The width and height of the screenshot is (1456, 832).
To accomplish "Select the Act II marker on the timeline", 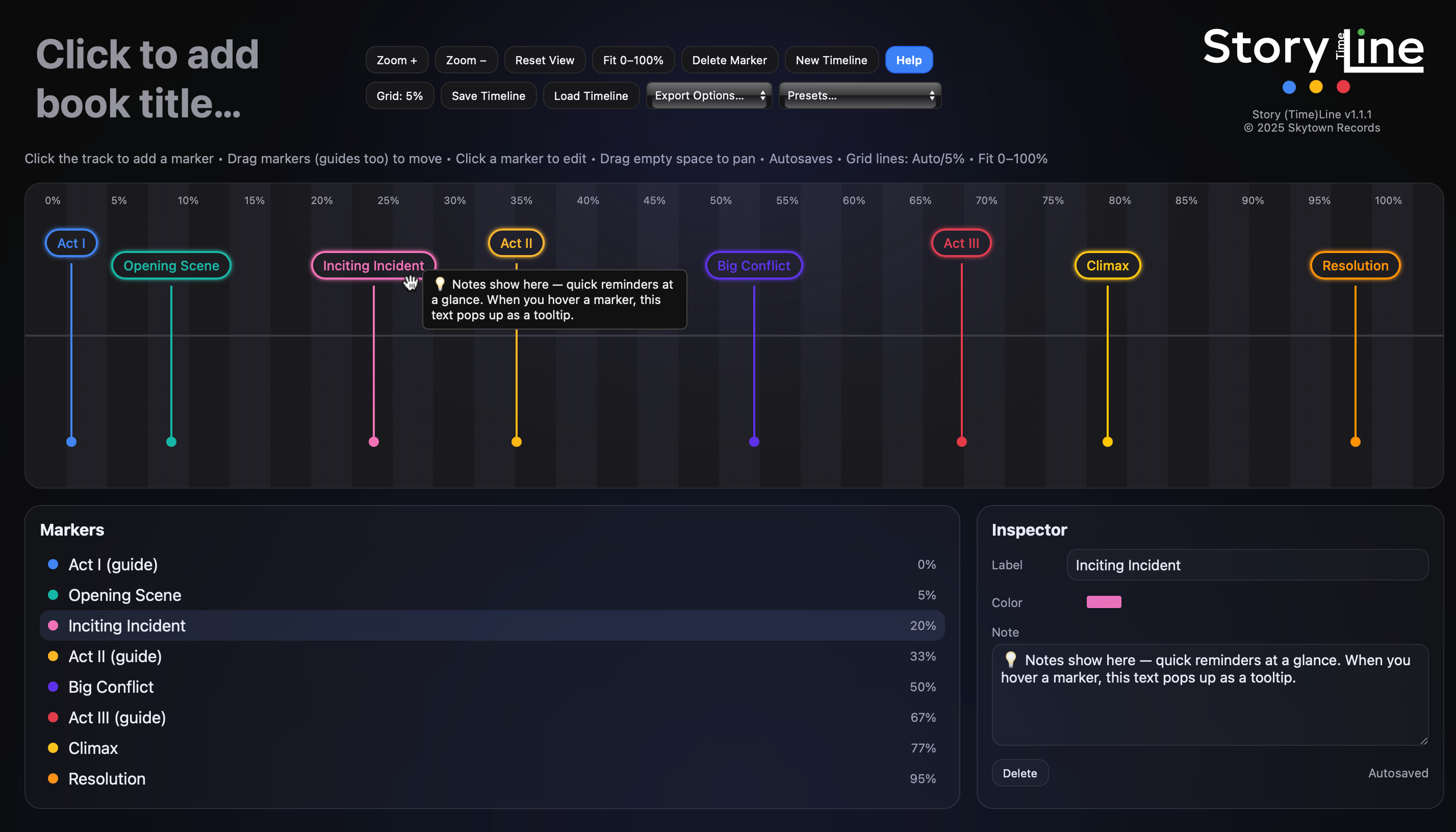I will (515, 242).
